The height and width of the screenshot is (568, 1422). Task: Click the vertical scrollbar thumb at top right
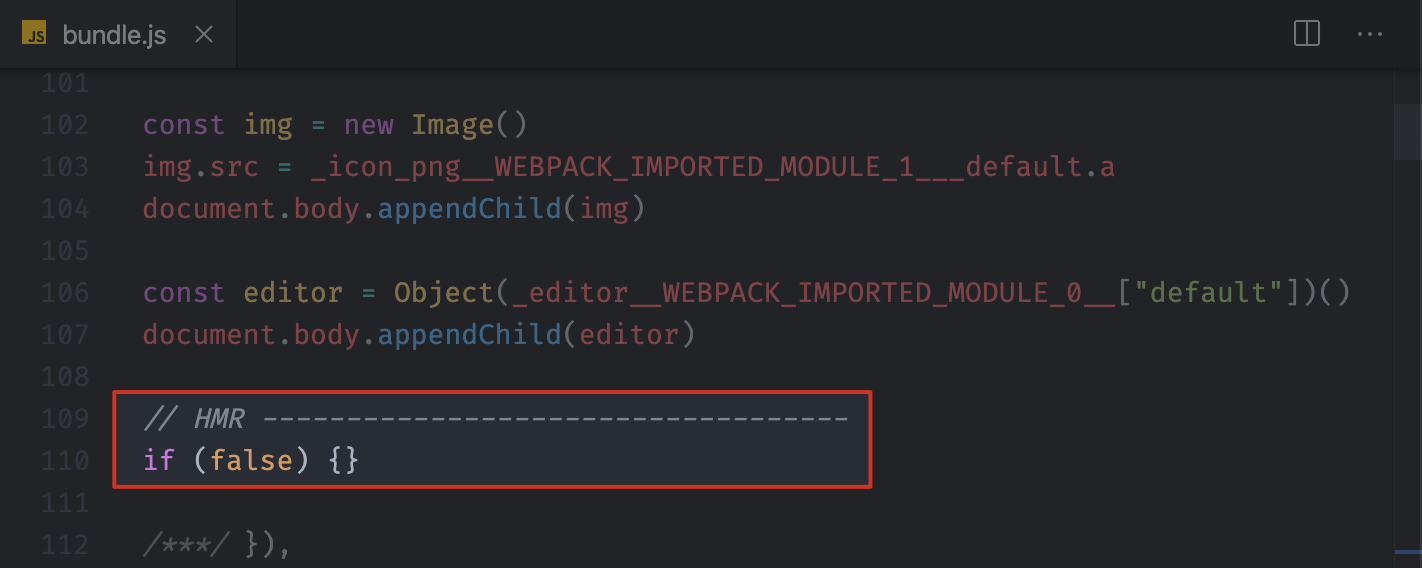pyautogui.click(x=1408, y=130)
